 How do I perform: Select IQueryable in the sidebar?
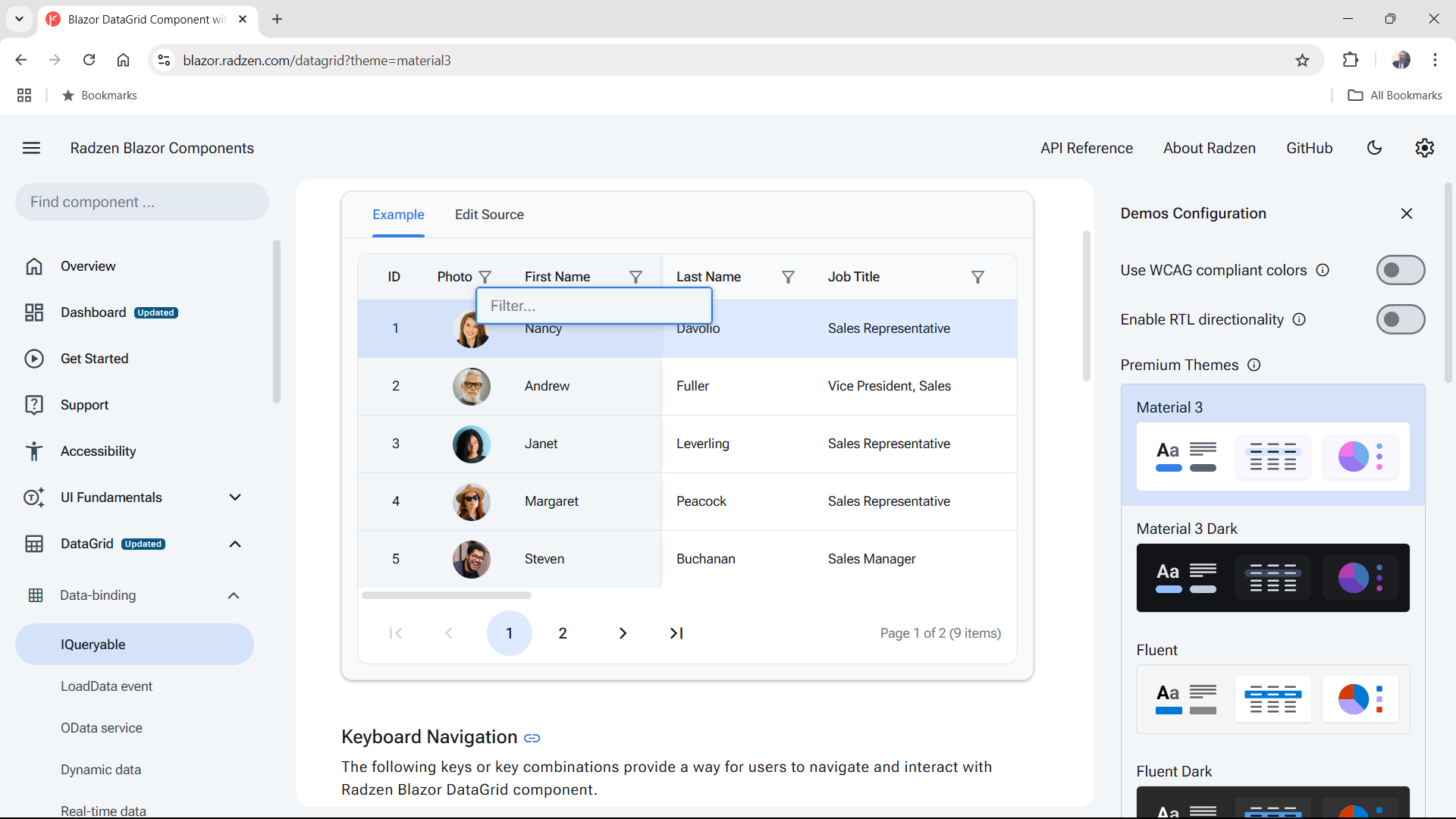(134, 645)
